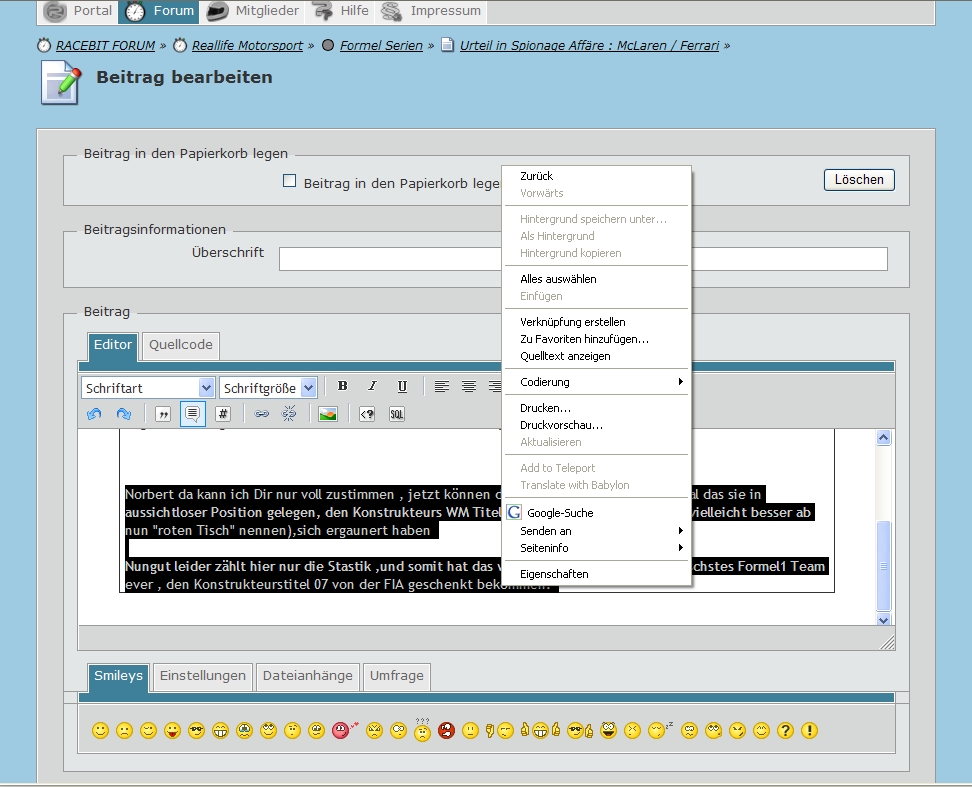Undo the last edit with the undo arrow

[x=94, y=414]
